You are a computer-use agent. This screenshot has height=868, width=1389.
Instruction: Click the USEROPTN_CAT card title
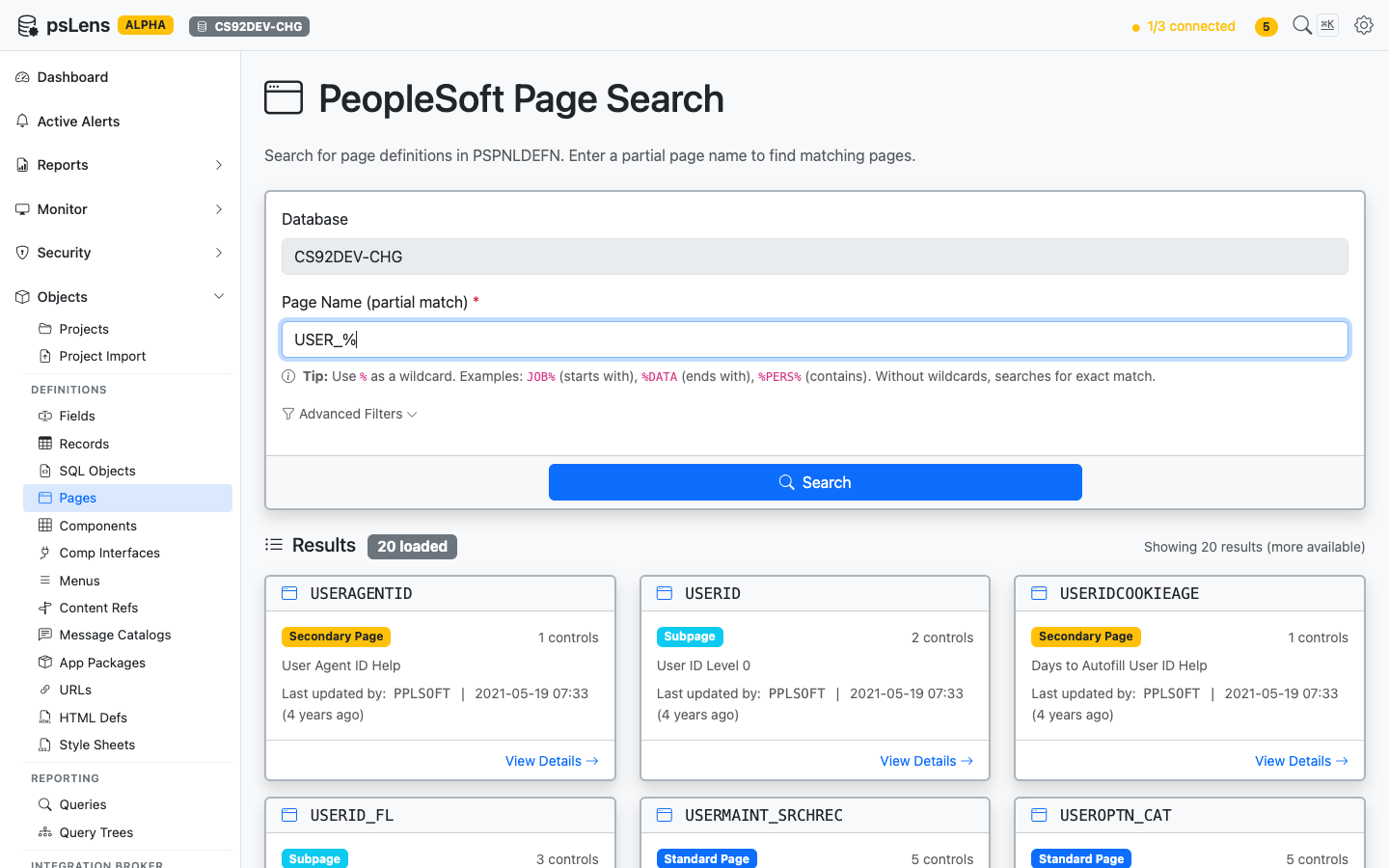(x=1115, y=815)
